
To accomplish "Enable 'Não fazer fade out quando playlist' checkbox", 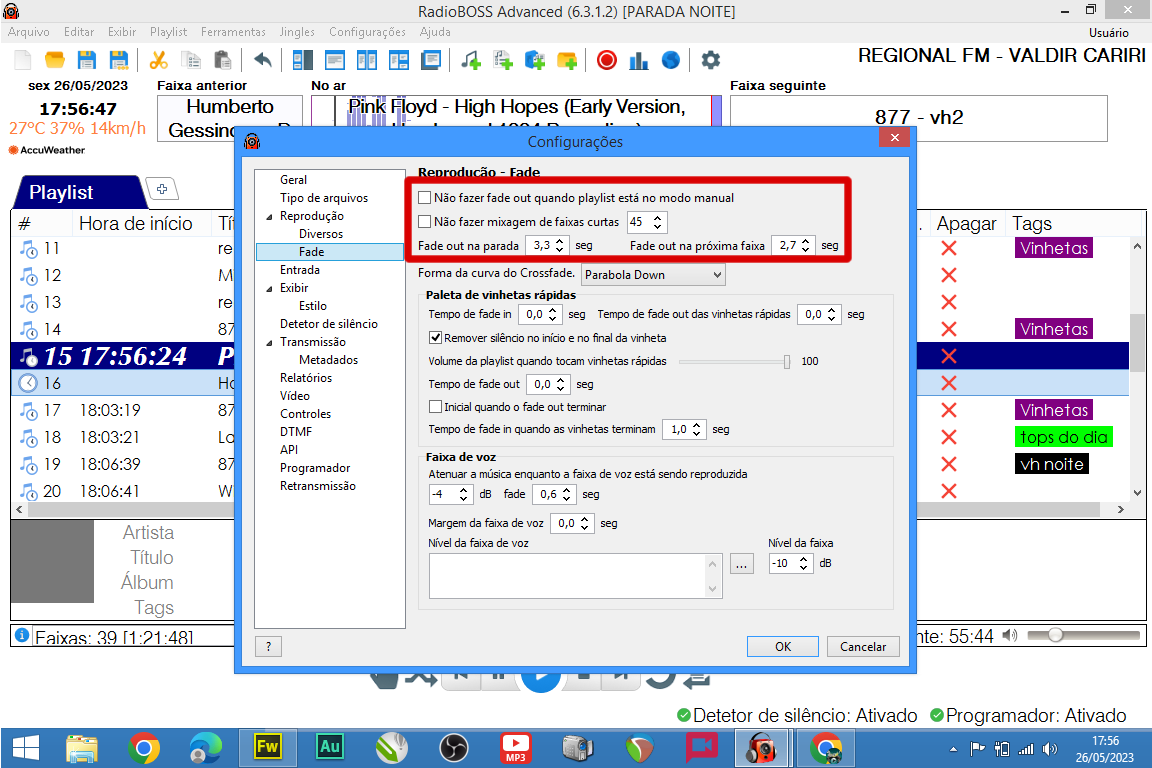I will (x=425, y=198).
